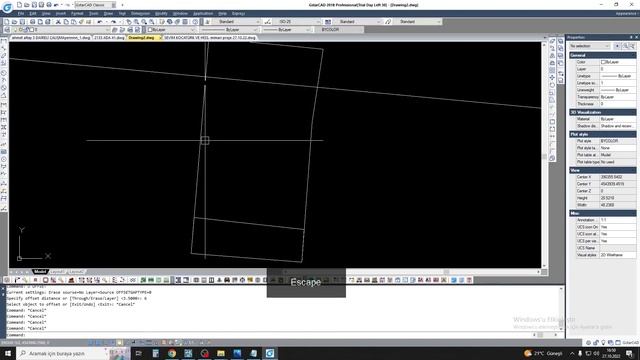Open the layer list dropdown showing 0
Image resolution: width=640 pixels, height=360 pixels.
point(62,30)
